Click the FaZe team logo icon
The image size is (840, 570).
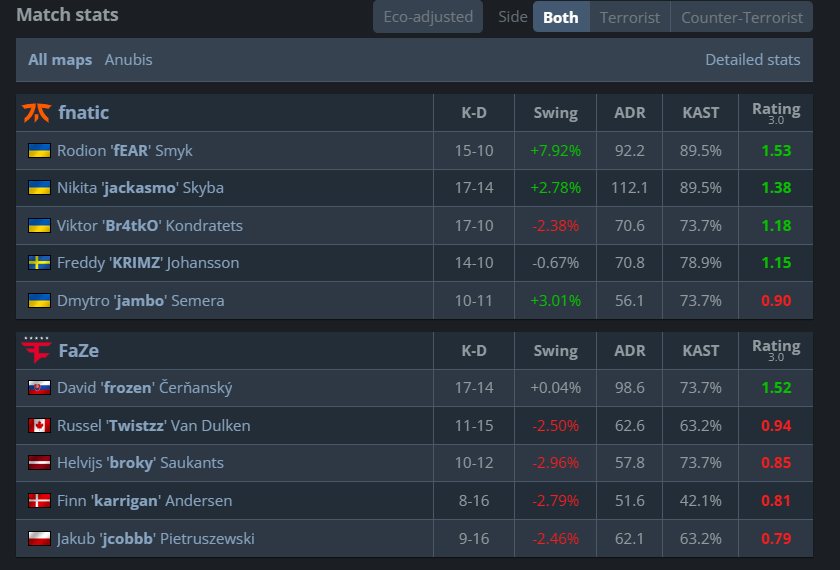[36, 350]
